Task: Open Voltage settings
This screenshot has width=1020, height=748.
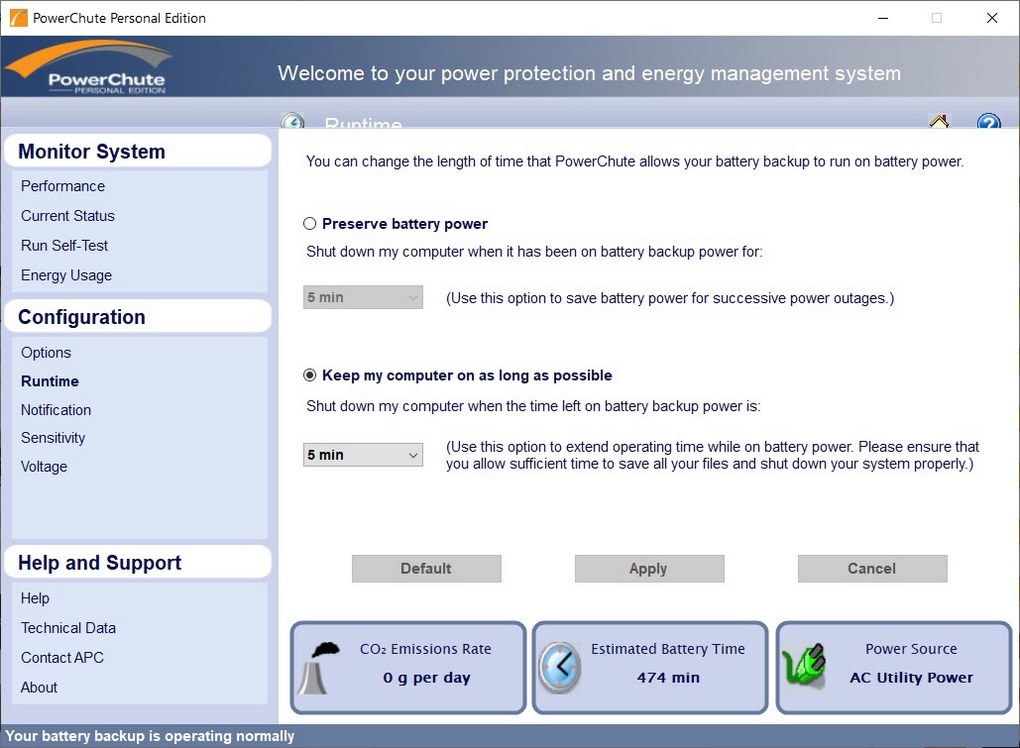Action: pyautogui.click(x=44, y=466)
